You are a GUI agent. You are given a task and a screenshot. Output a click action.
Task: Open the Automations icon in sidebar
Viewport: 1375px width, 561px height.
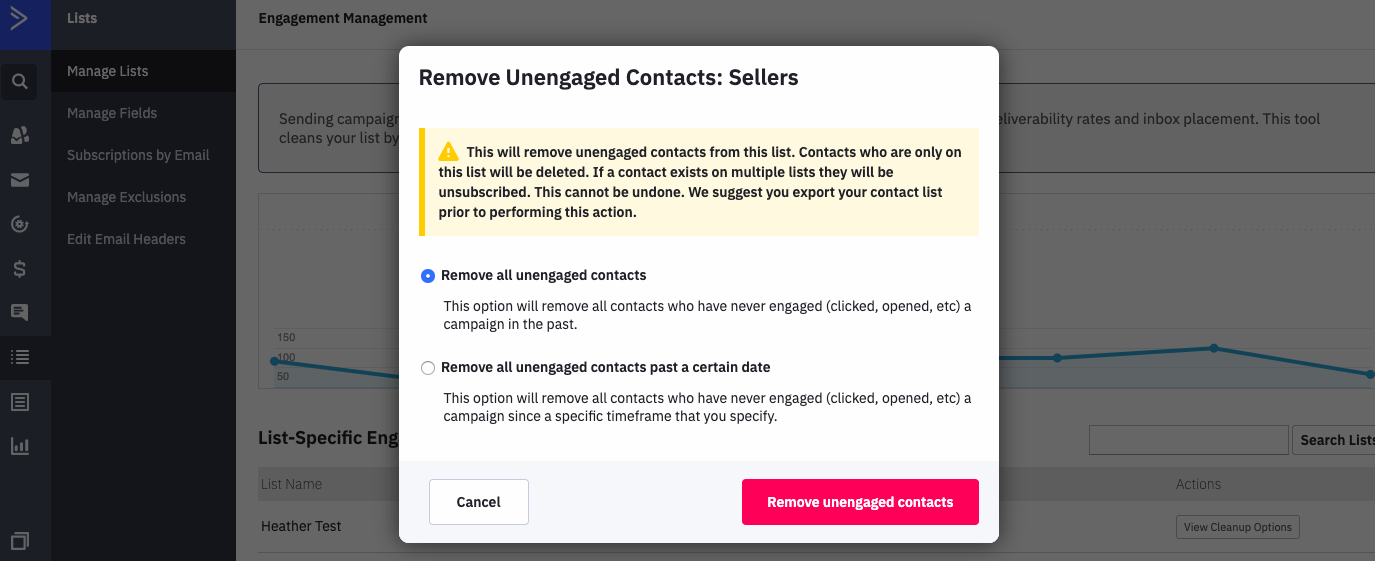(x=19, y=224)
